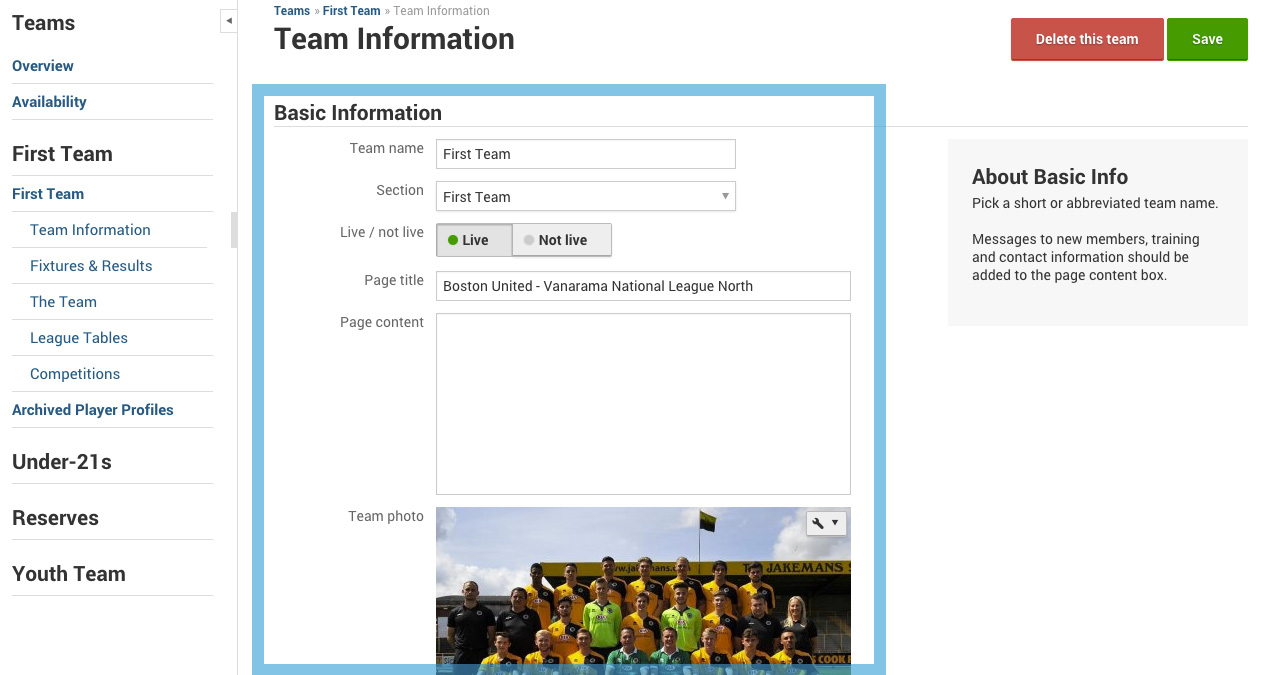
Task: Select the Not live radio button
Action: (561, 240)
